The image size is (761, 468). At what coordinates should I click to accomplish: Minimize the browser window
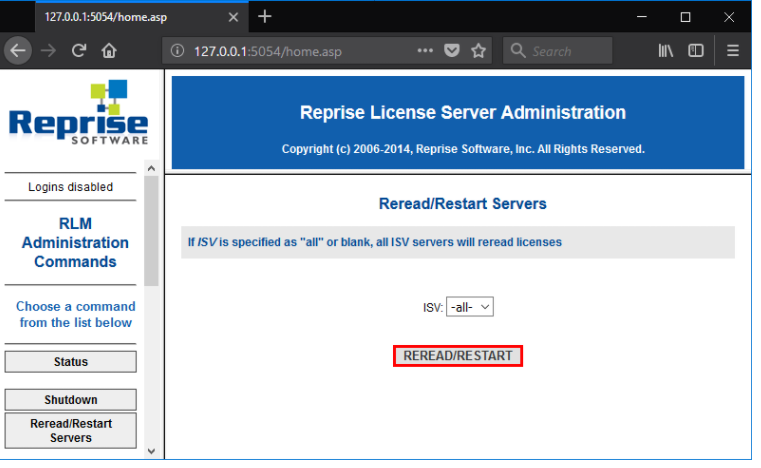coord(642,17)
